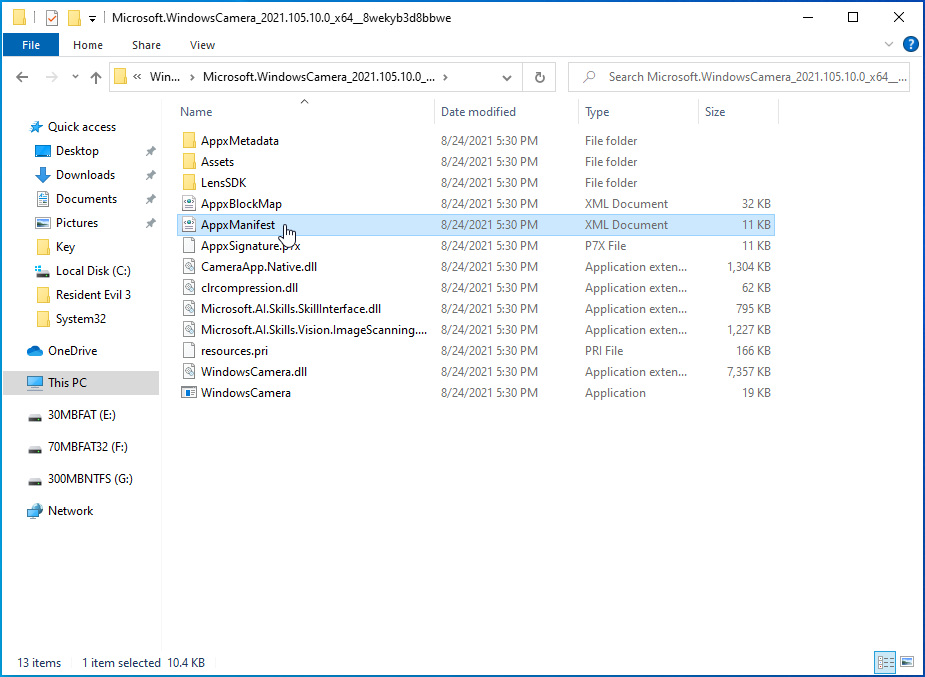
Task: Expand the address bar history dropdown
Action: click(x=507, y=77)
